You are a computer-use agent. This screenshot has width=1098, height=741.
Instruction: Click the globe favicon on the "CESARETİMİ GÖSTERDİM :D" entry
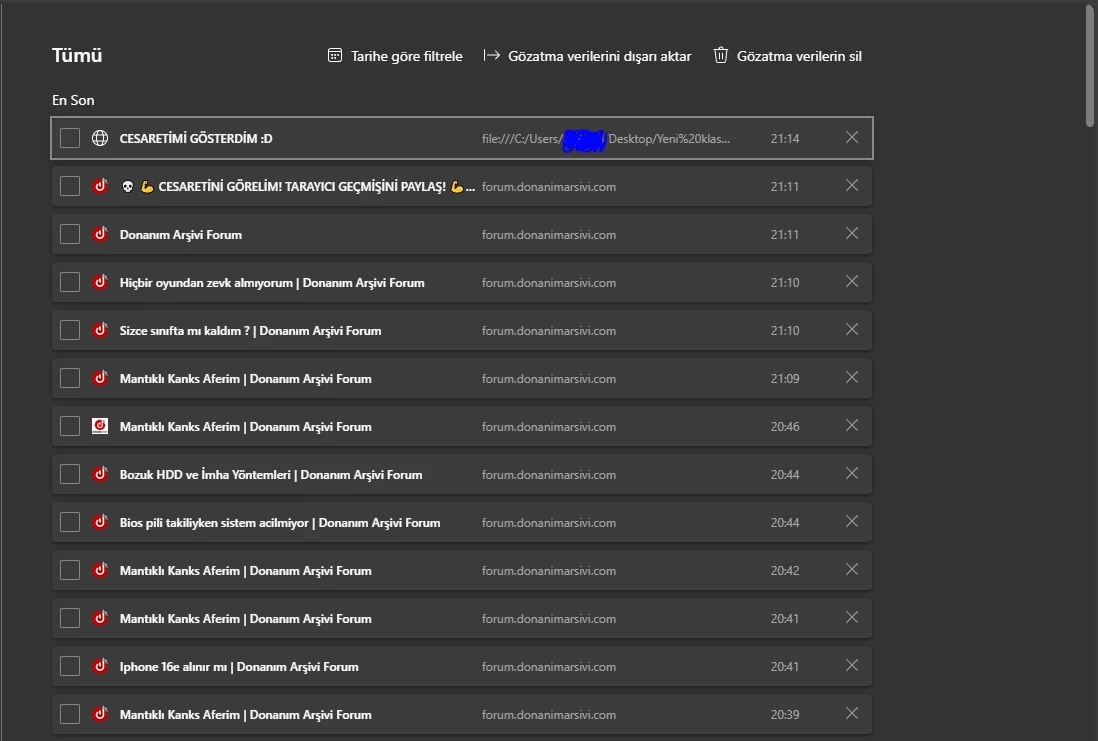click(99, 138)
